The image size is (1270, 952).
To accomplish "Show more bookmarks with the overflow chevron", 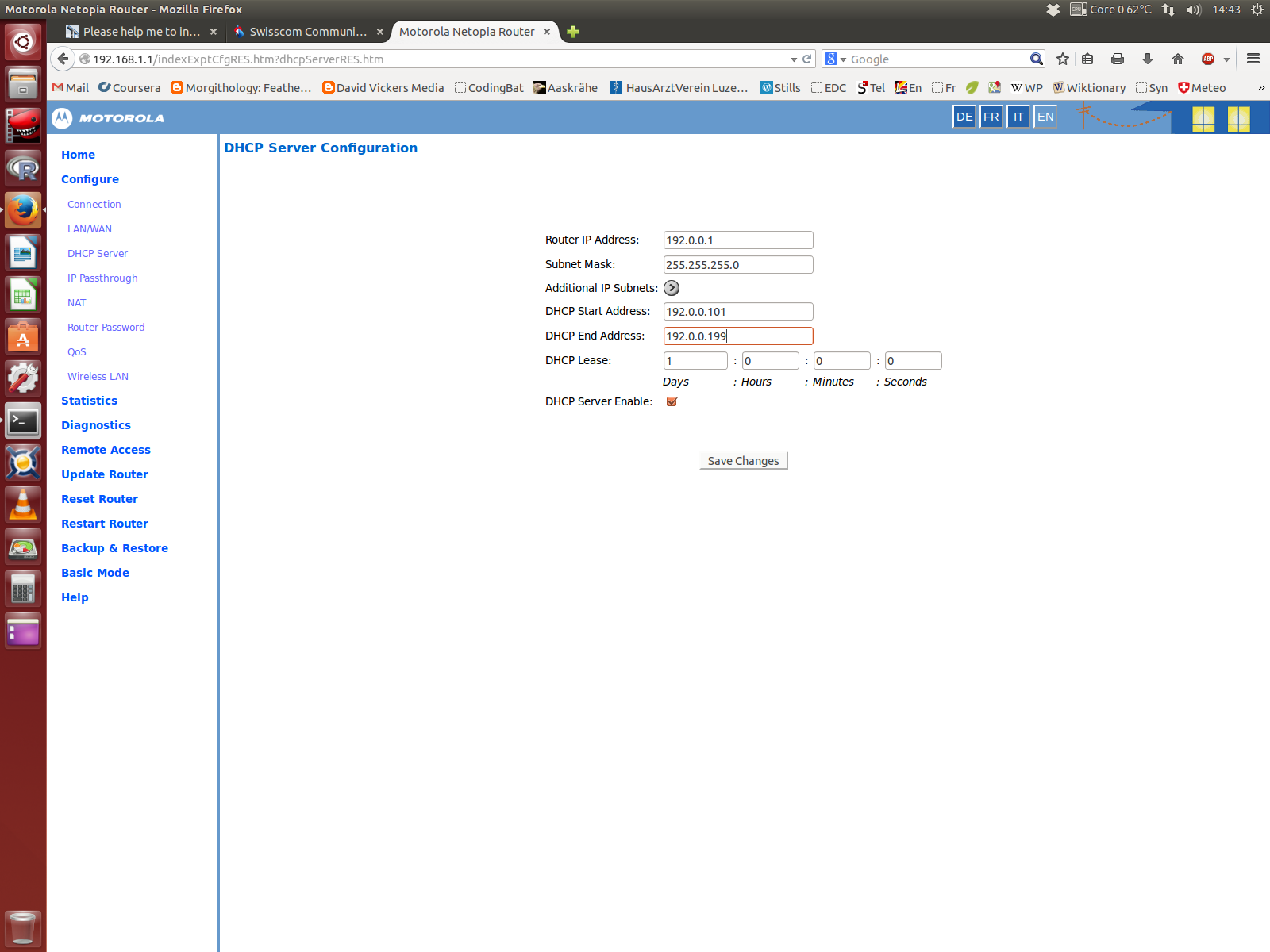I will click(1260, 88).
